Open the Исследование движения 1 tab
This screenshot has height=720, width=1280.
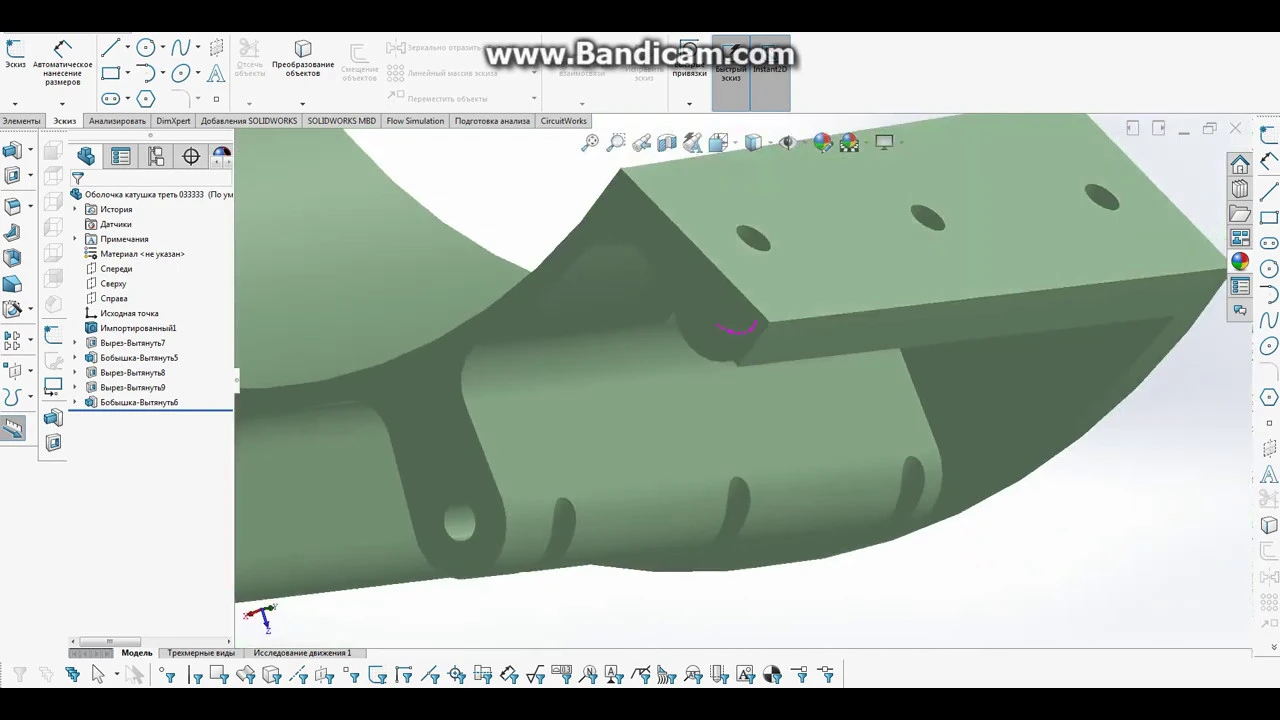click(x=302, y=653)
